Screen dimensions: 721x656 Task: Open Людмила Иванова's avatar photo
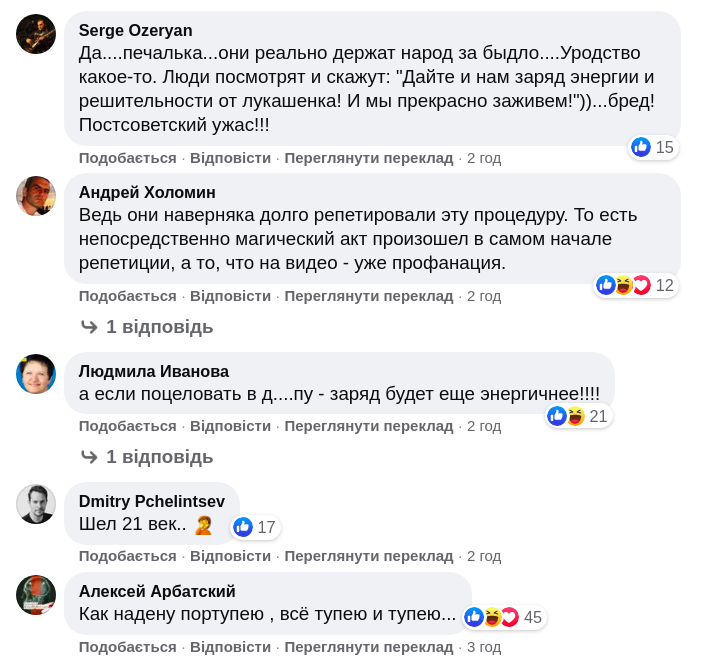point(36,374)
